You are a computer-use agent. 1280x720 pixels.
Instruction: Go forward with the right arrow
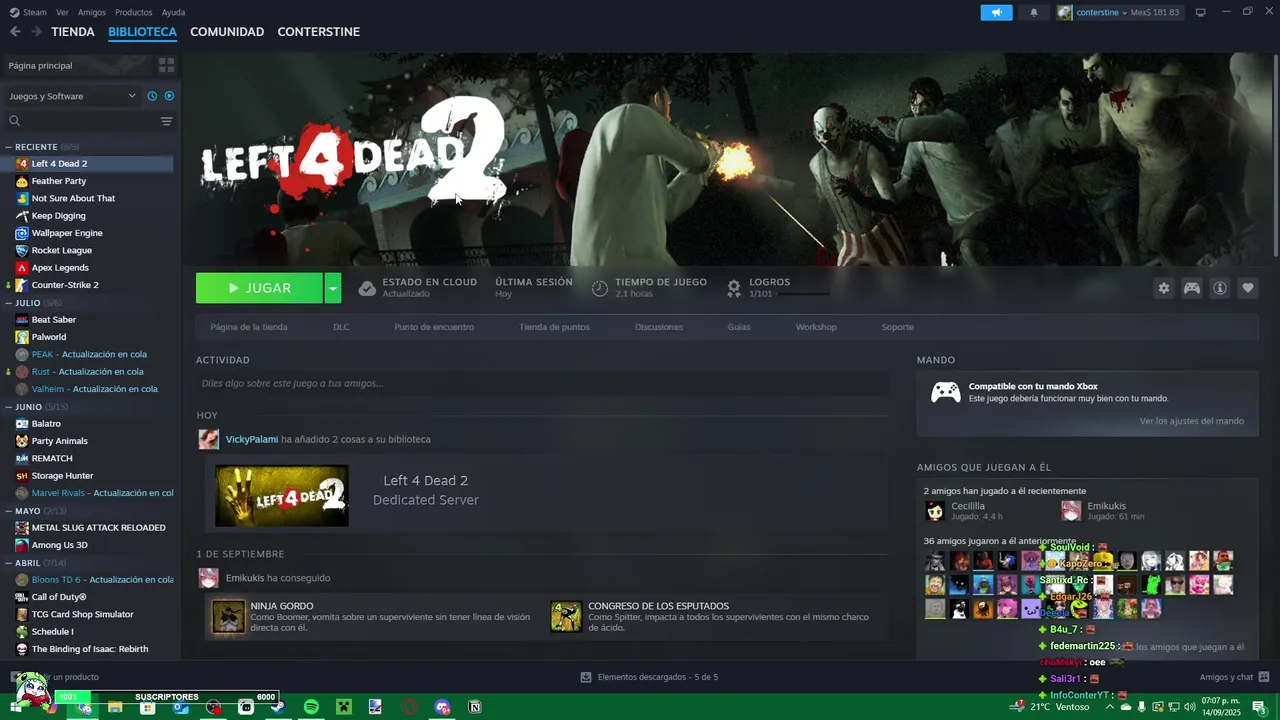pos(36,32)
